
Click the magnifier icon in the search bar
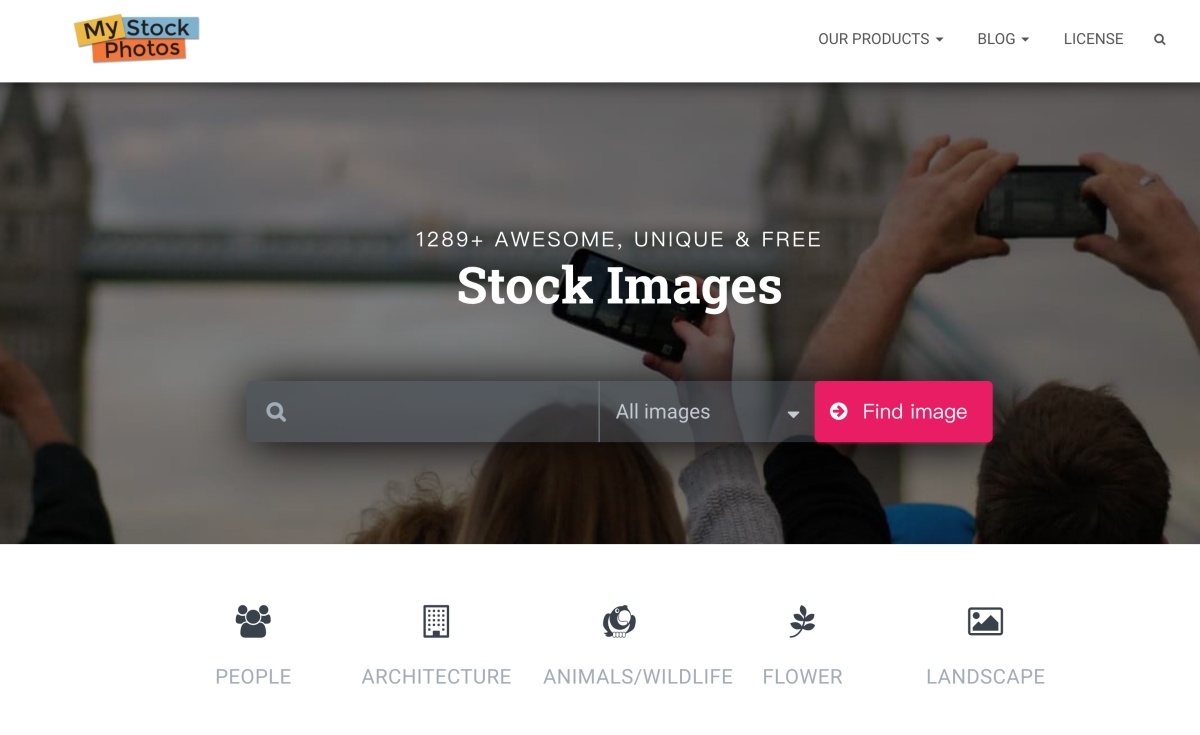(x=277, y=412)
